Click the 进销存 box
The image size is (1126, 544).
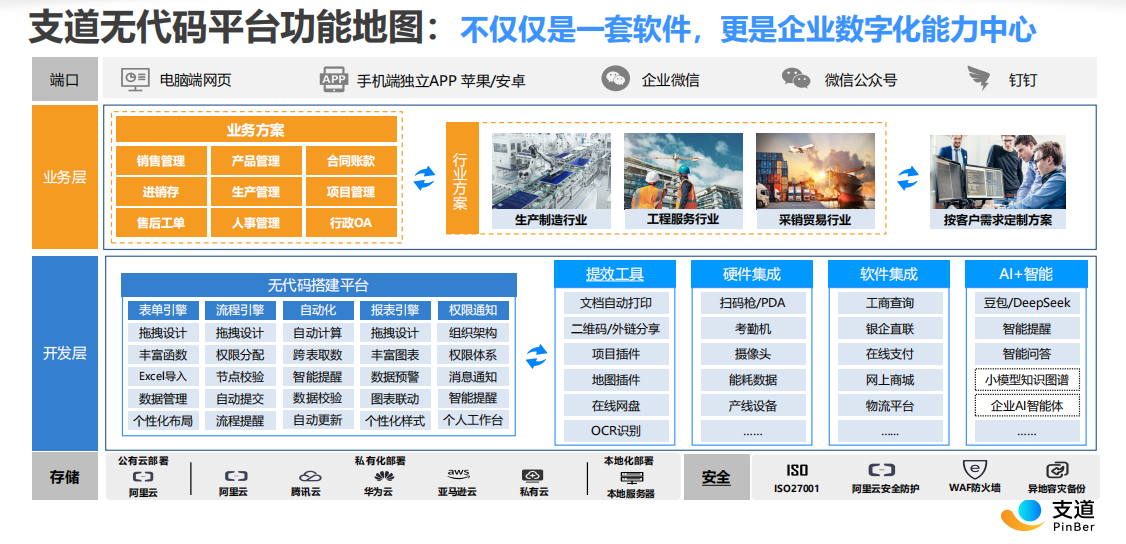click(162, 192)
